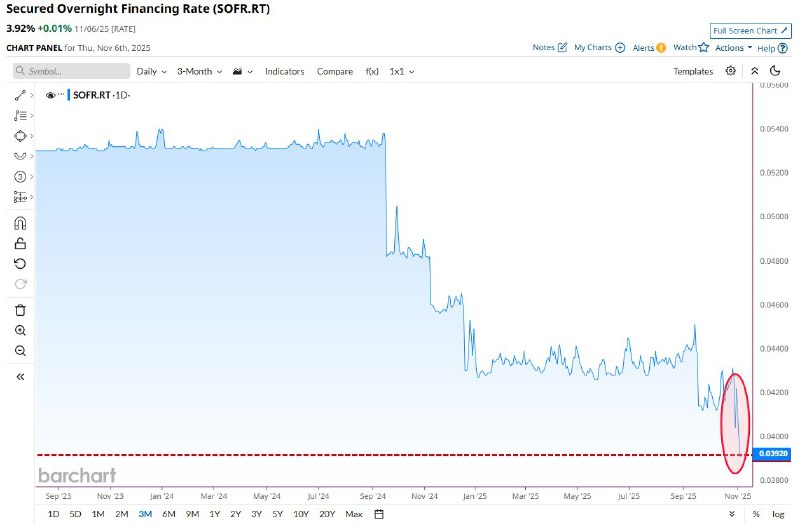Open the Notes pencil icon
The height and width of the screenshot is (528, 800).
pos(562,47)
